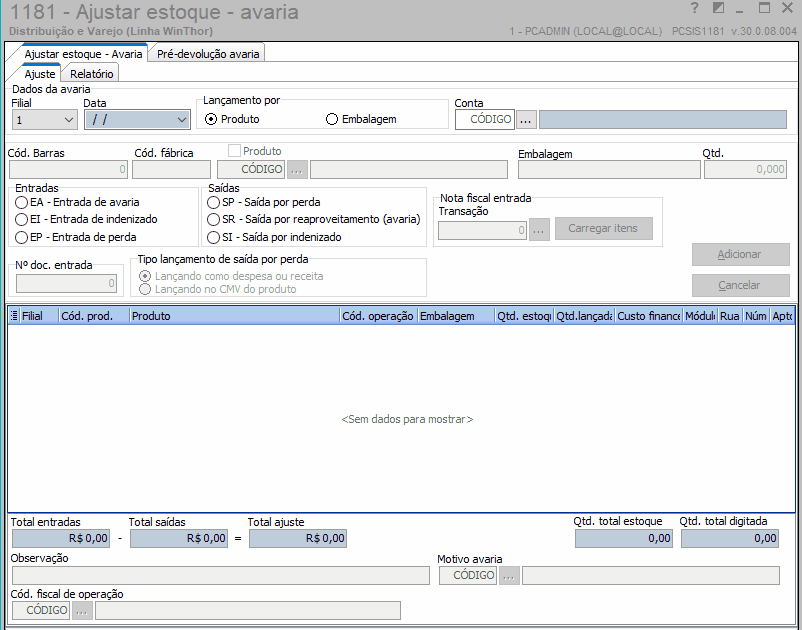Click the Conta CÓDIGO input field

click(x=485, y=120)
